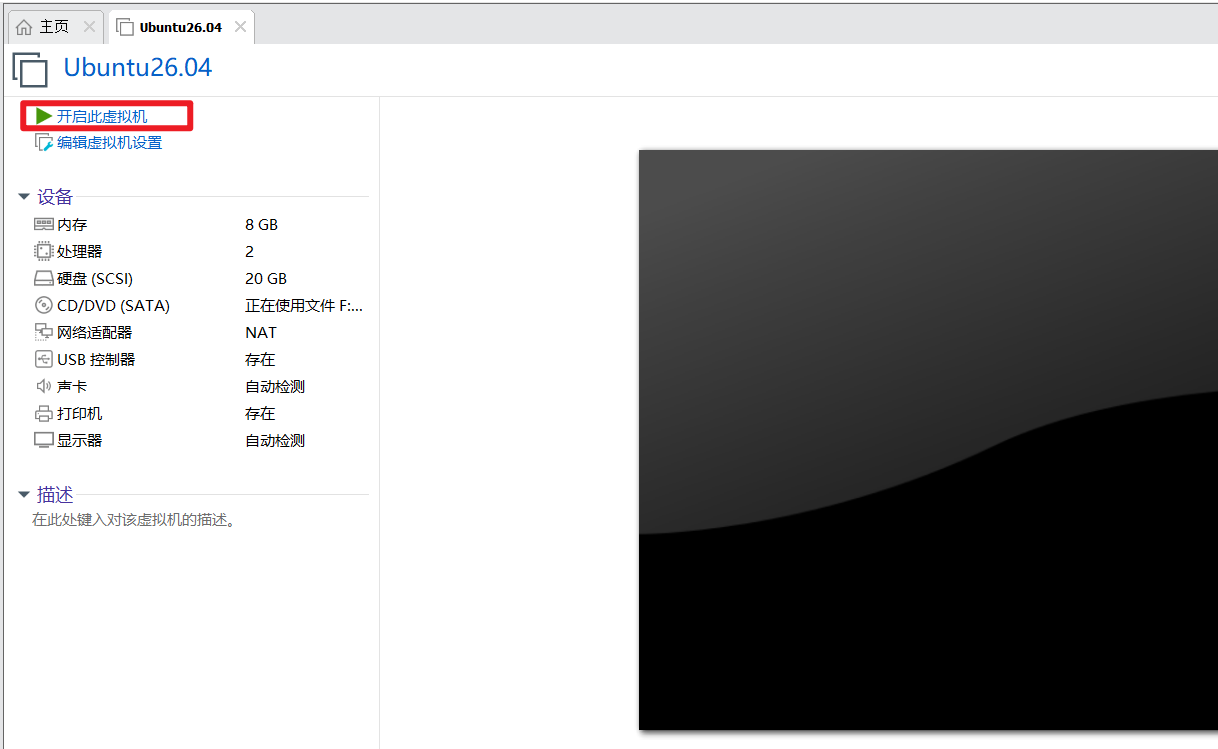Click 自动检测 value for 显示器
Image resolution: width=1218 pixels, height=749 pixels.
pos(275,440)
